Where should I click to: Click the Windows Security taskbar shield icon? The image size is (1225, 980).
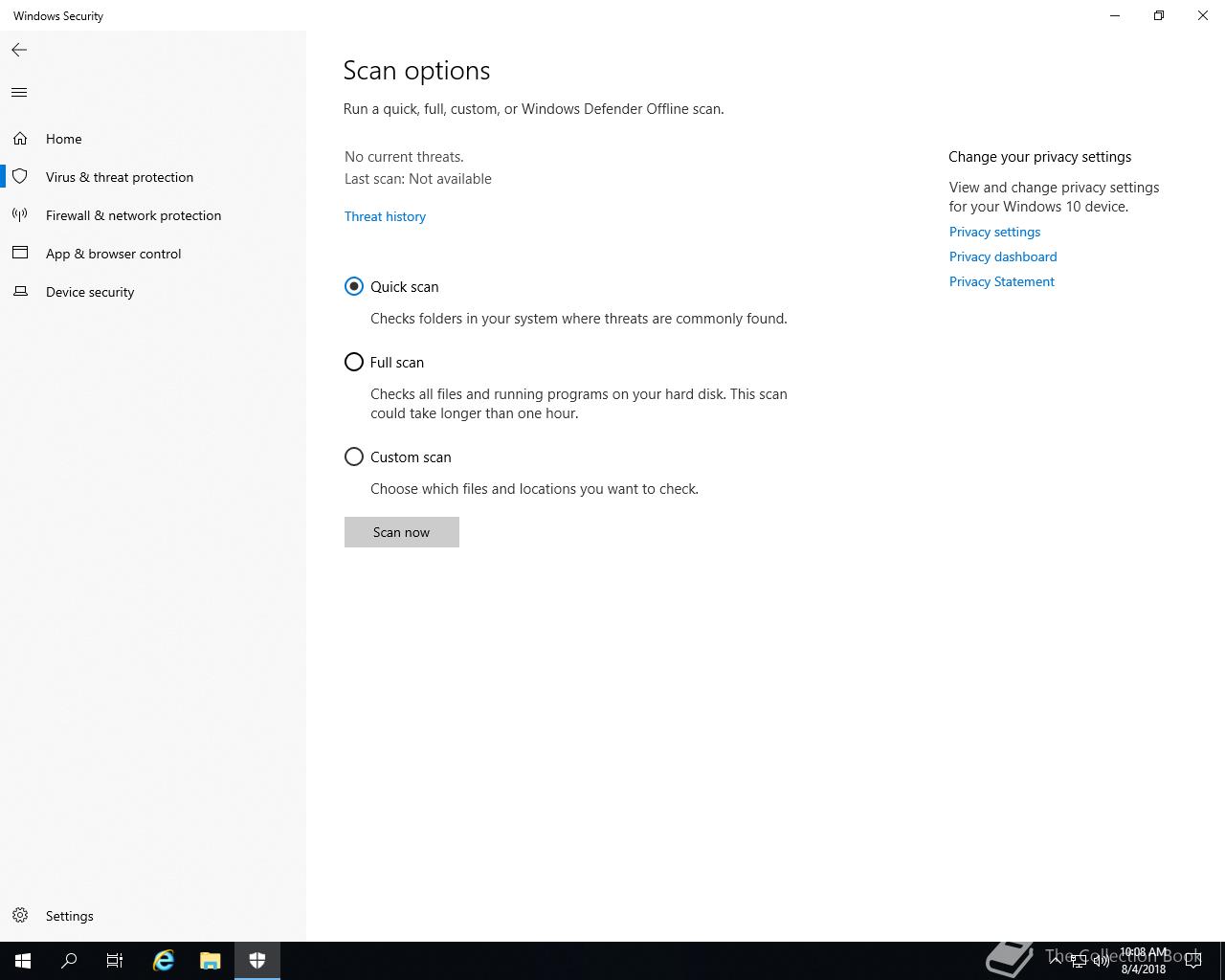tap(256, 961)
